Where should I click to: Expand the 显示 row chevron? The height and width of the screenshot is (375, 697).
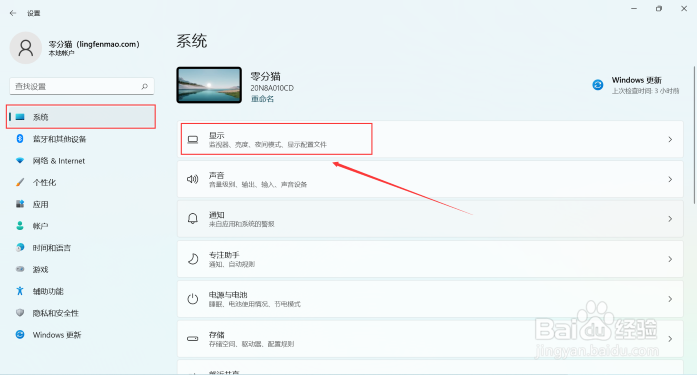tap(670, 140)
